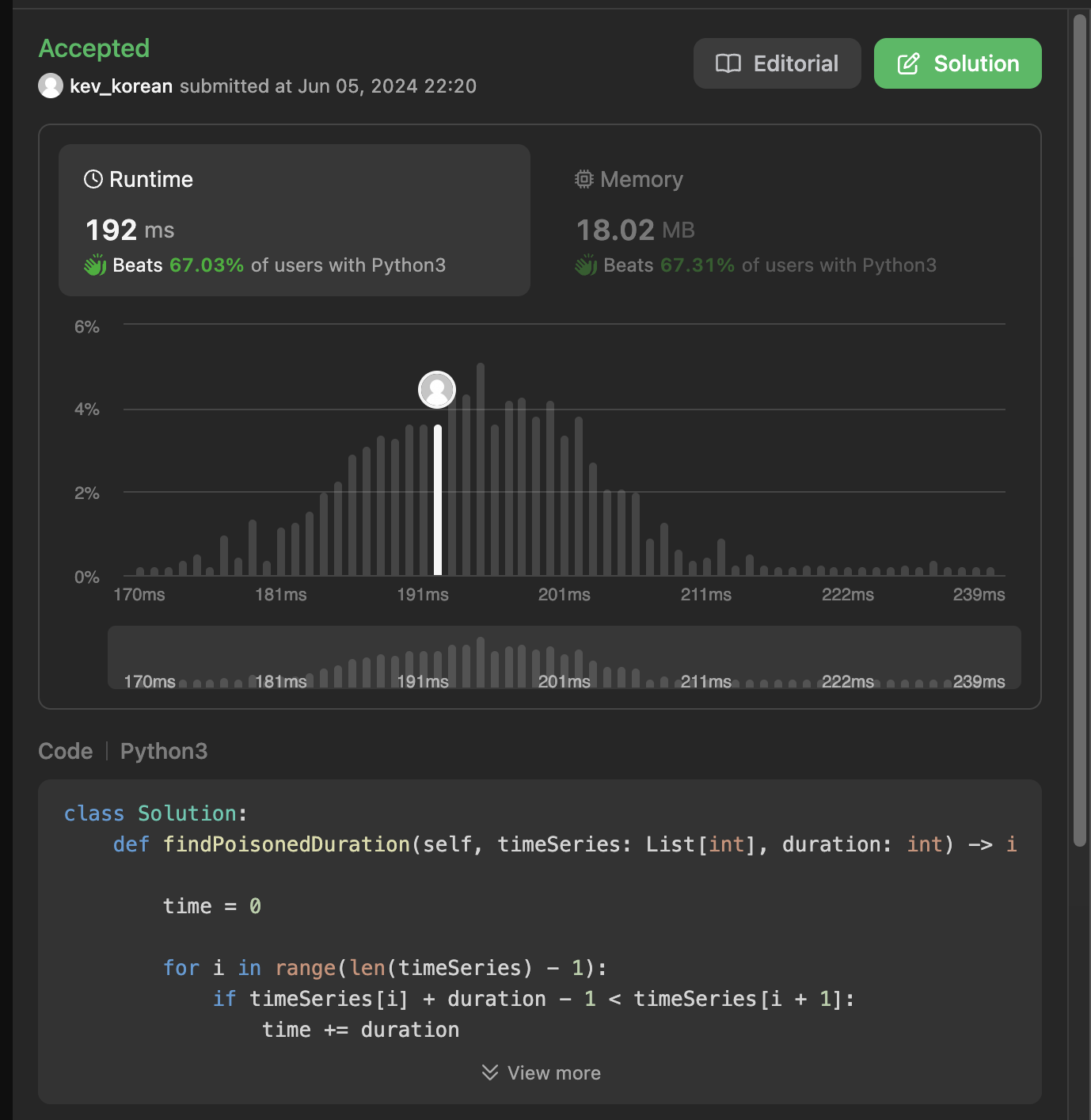
Task: Click the findPoisonedDuration function name in code
Action: [x=287, y=844]
